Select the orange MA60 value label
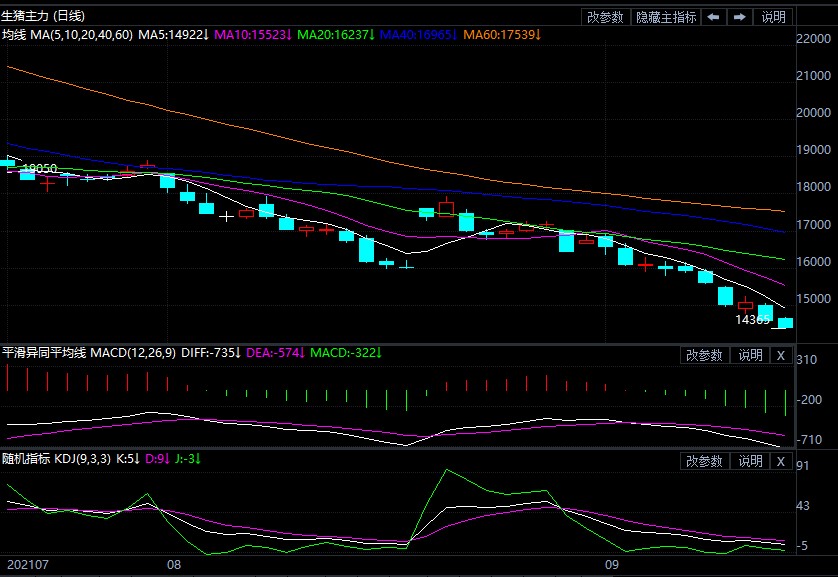Screen dimensions: 838x577 (x=501, y=35)
